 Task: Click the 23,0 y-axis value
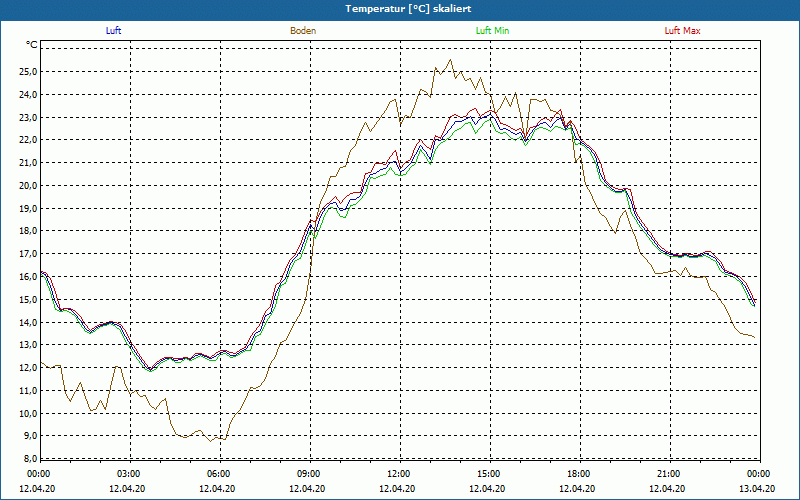tap(28, 117)
